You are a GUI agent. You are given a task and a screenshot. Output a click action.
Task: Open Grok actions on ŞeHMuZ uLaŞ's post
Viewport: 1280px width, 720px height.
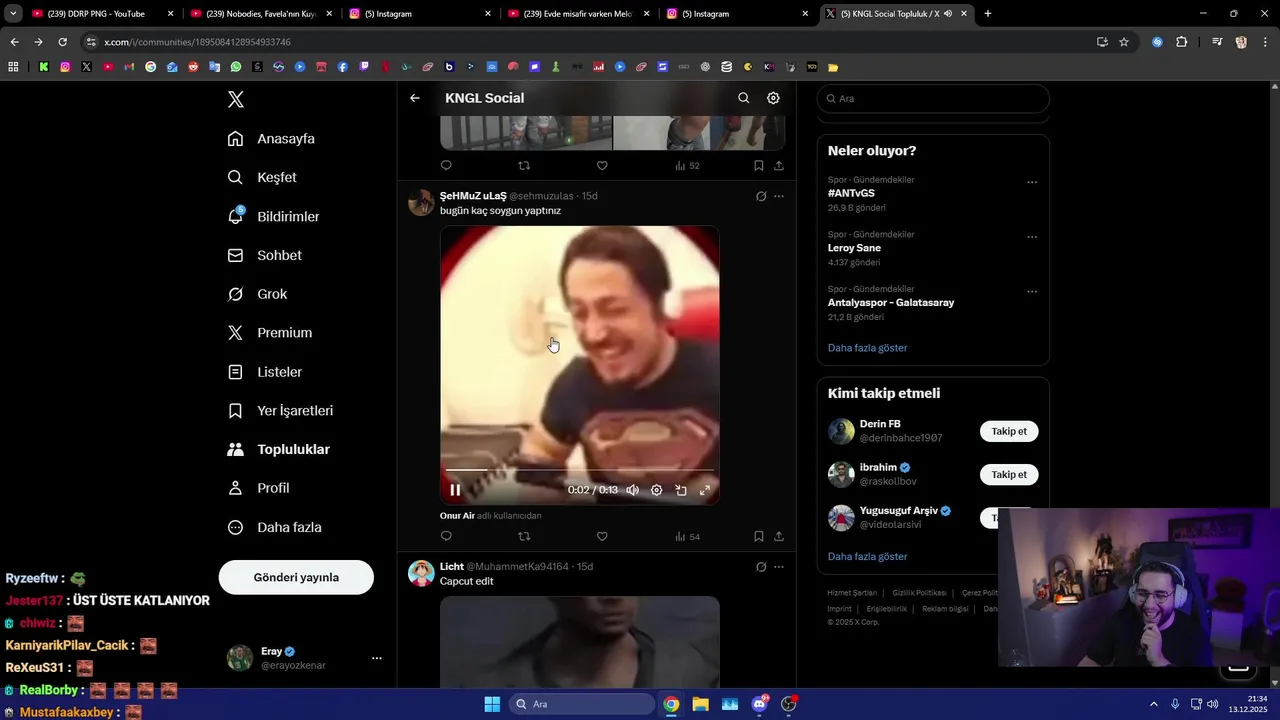tap(761, 196)
